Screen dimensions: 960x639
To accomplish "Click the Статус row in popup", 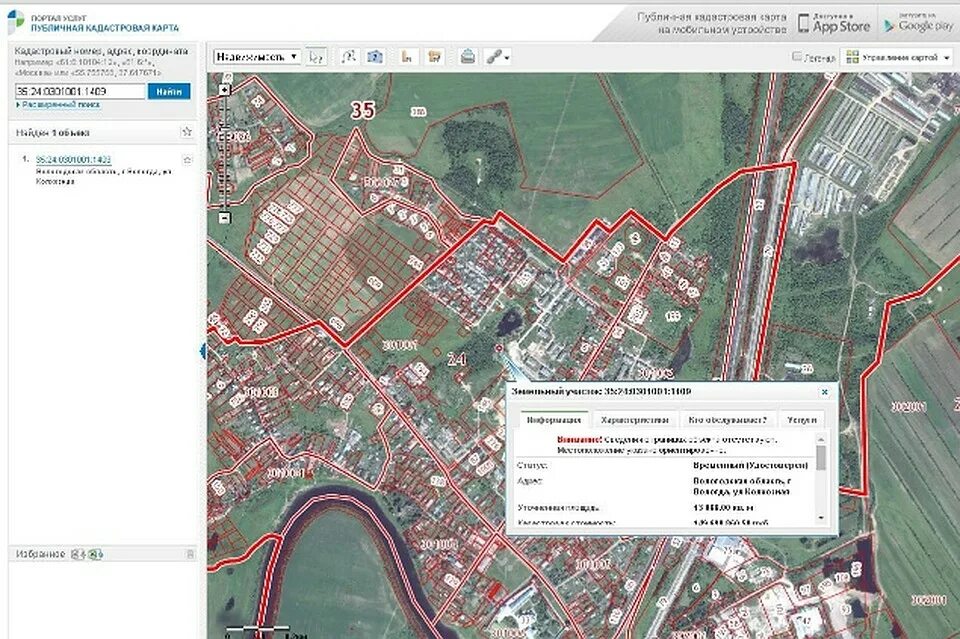I will point(664,466).
